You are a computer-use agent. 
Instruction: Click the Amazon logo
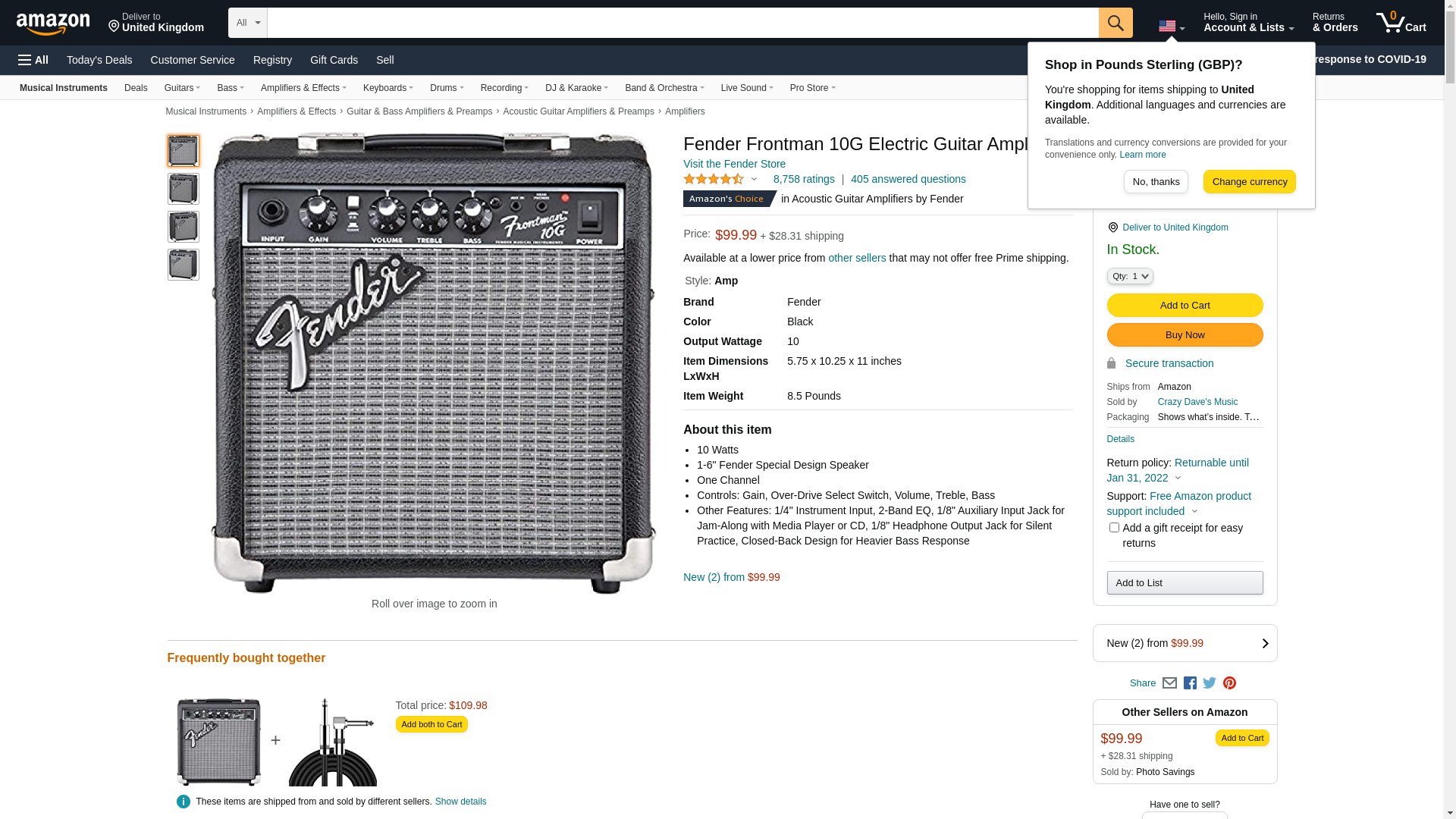53,24
